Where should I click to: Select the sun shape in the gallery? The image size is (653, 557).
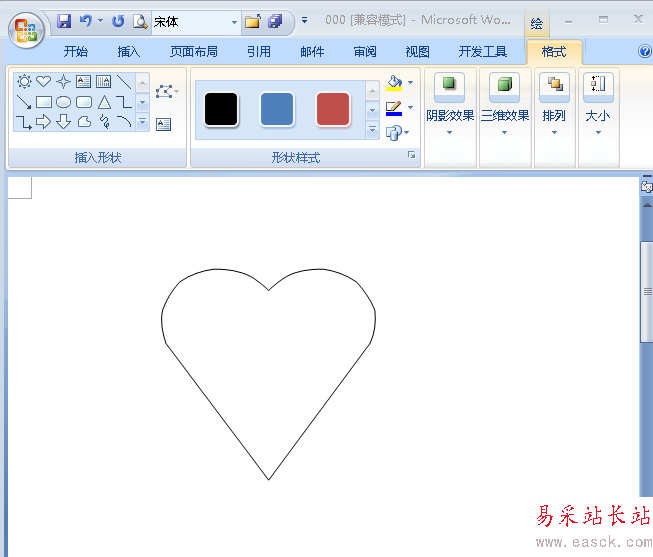click(x=24, y=81)
